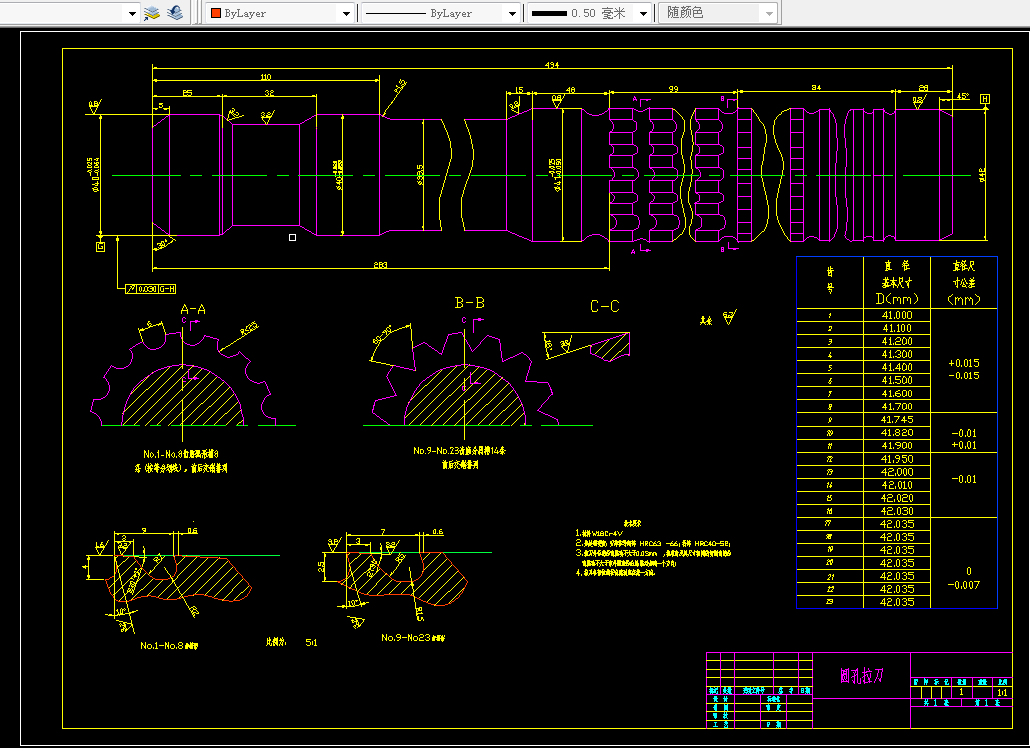Click the 42.010 diameter cell

tap(897, 485)
